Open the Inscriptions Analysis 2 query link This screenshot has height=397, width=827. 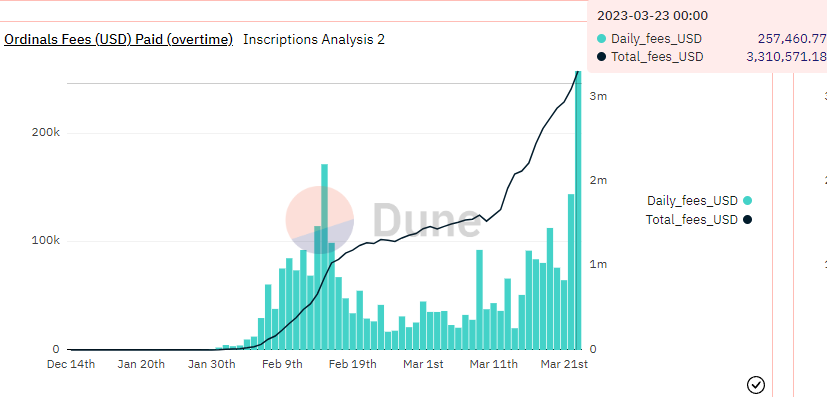314,40
